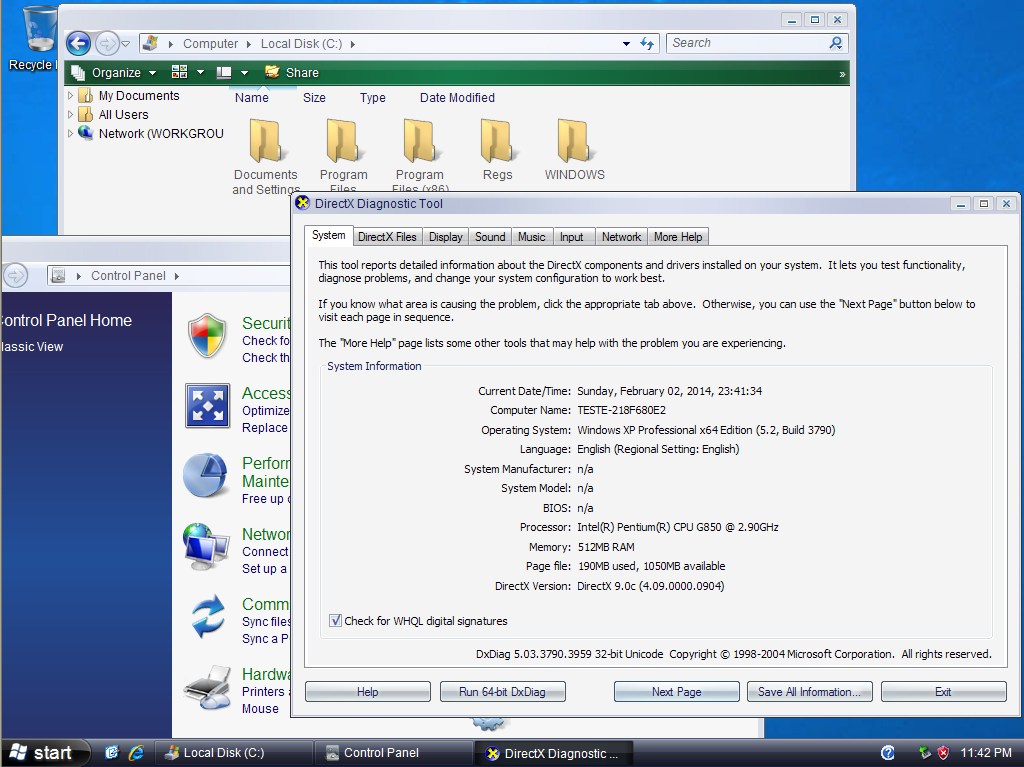
Task: Sort files by the Name column
Action: (251, 97)
